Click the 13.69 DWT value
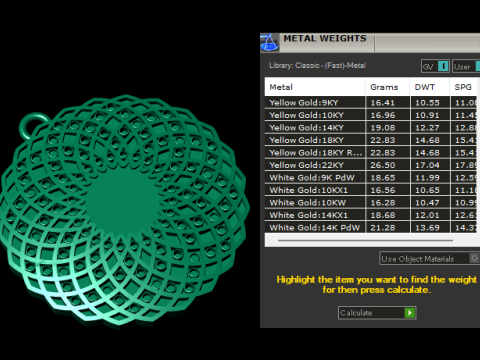 427,228
